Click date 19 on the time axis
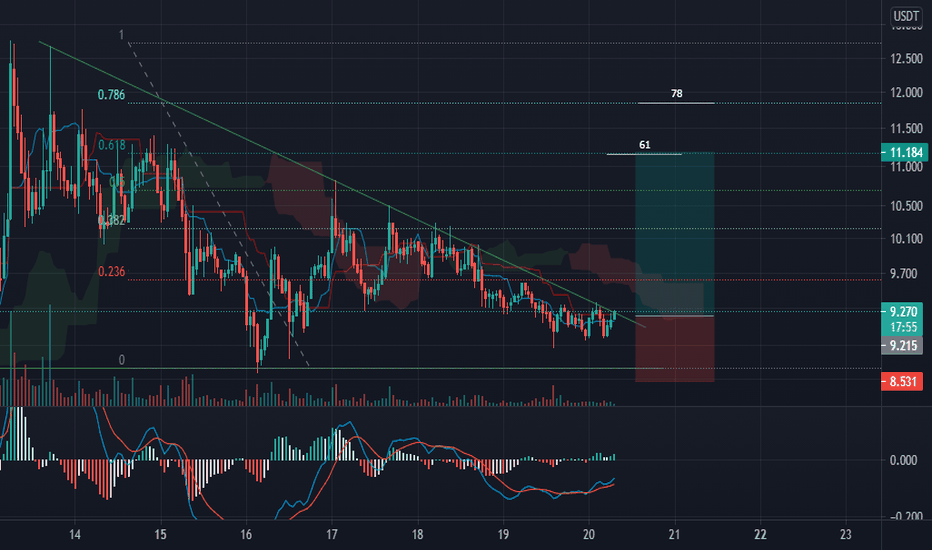 503,535
